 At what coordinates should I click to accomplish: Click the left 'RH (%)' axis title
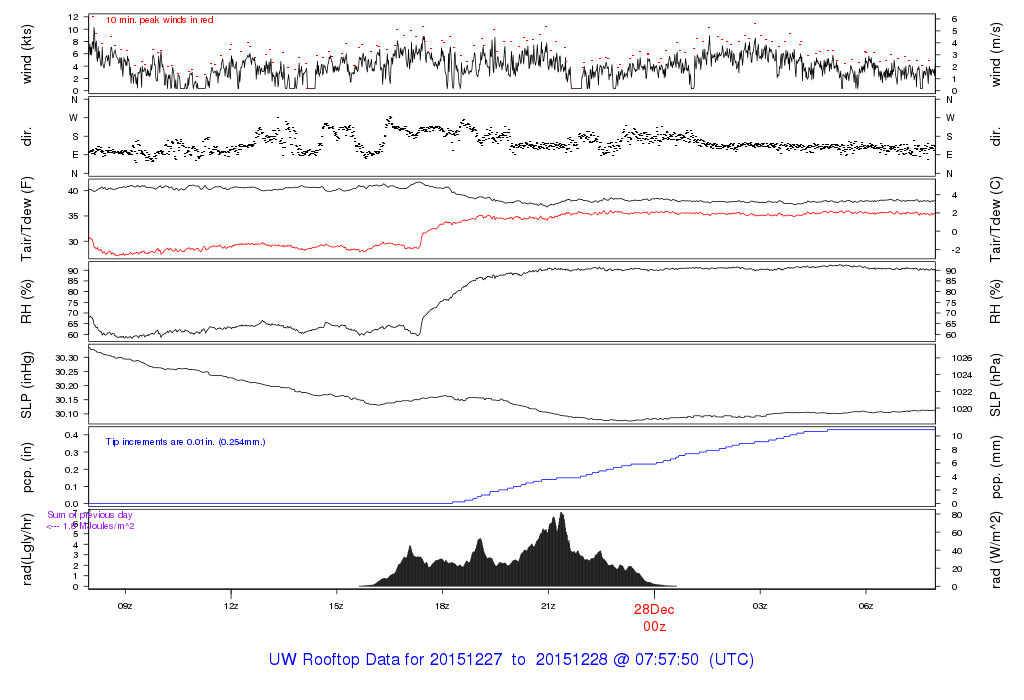tap(27, 302)
